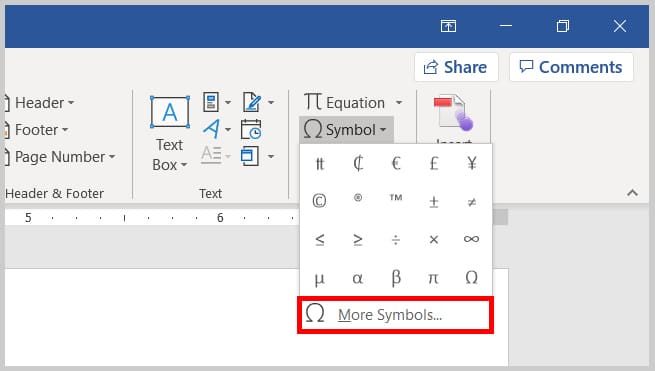655x371 pixels.
Task: Click the Date & Time icon
Action: pos(251,129)
